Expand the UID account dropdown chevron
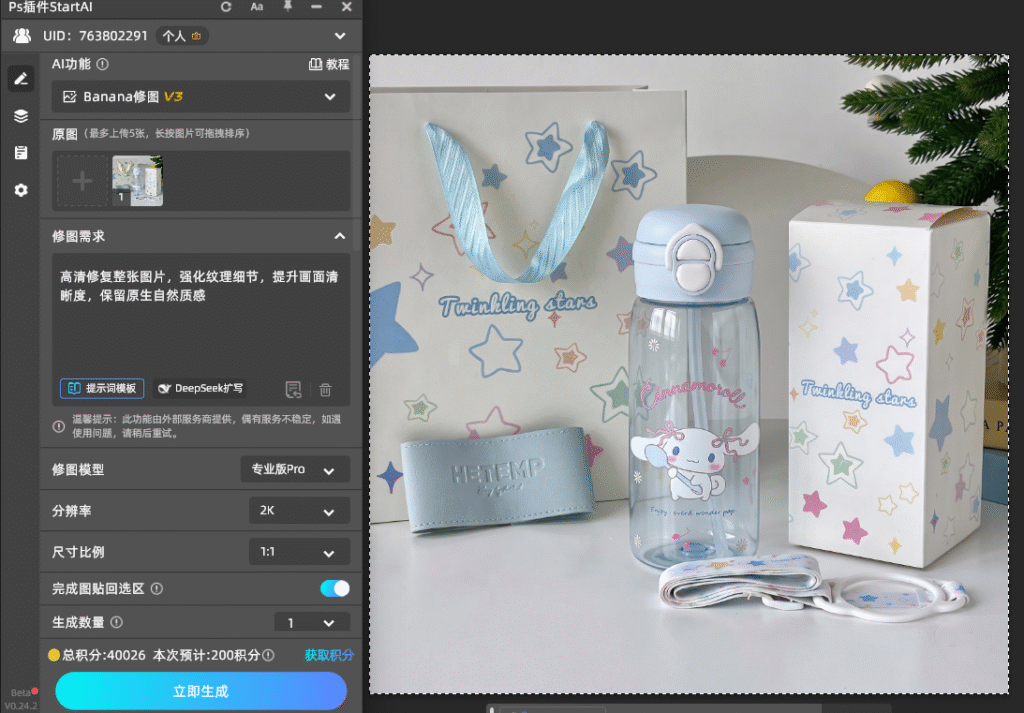This screenshot has width=1024, height=713. (340, 36)
